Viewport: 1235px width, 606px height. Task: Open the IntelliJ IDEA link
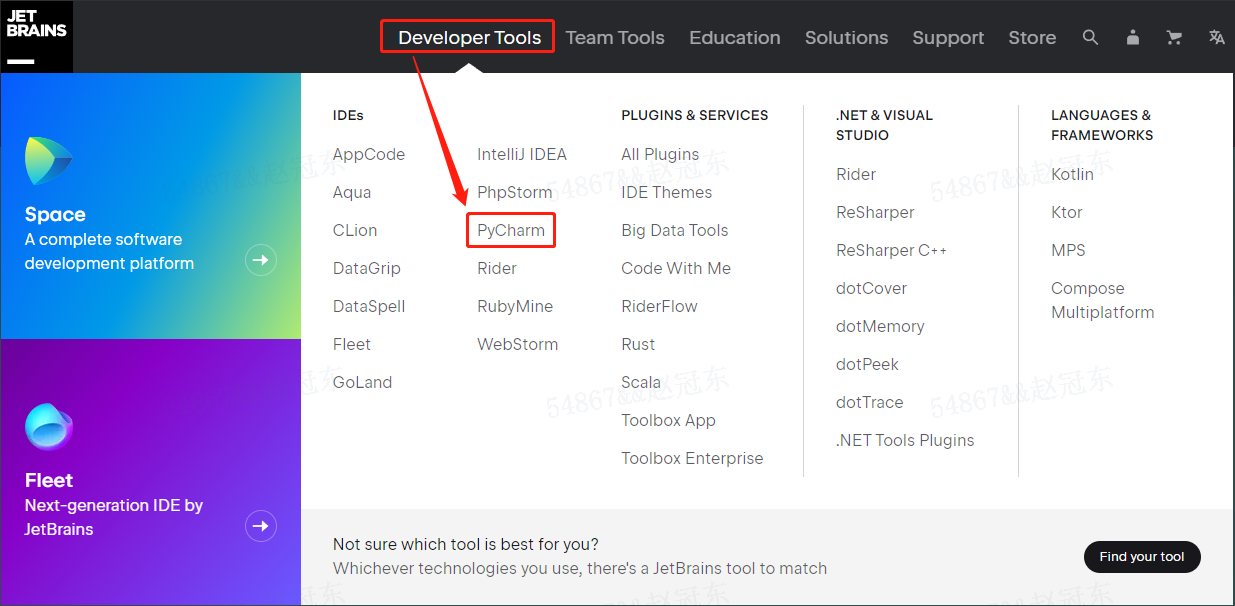click(x=522, y=154)
